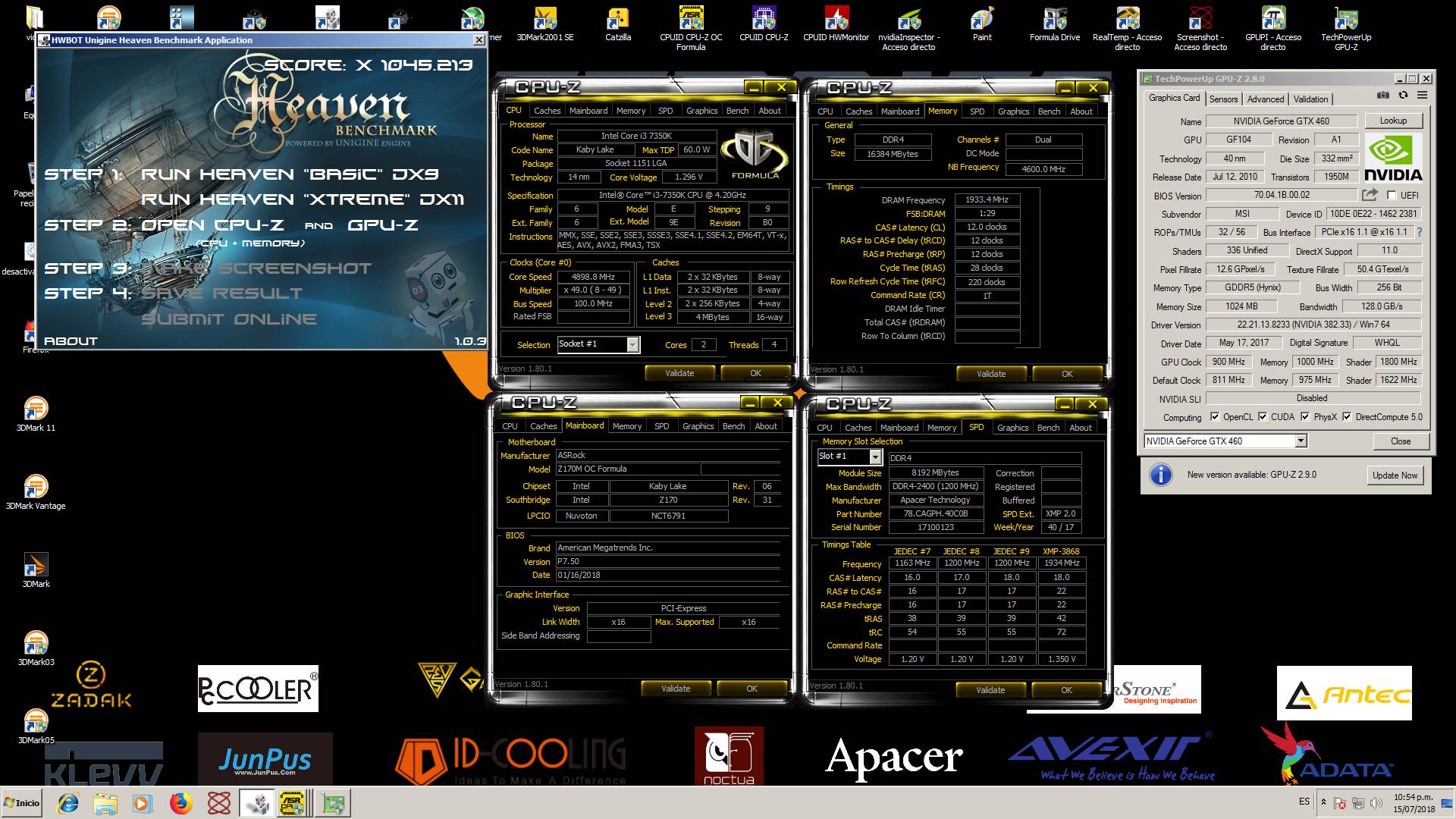The height and width of the screenshot is (819, 1456).
Task: Toggle DirectCompute 5.0 checkbox
Action: 1347,416
